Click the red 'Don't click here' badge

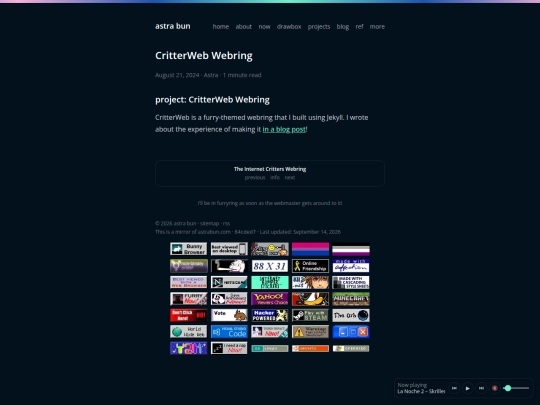(188, 315)
